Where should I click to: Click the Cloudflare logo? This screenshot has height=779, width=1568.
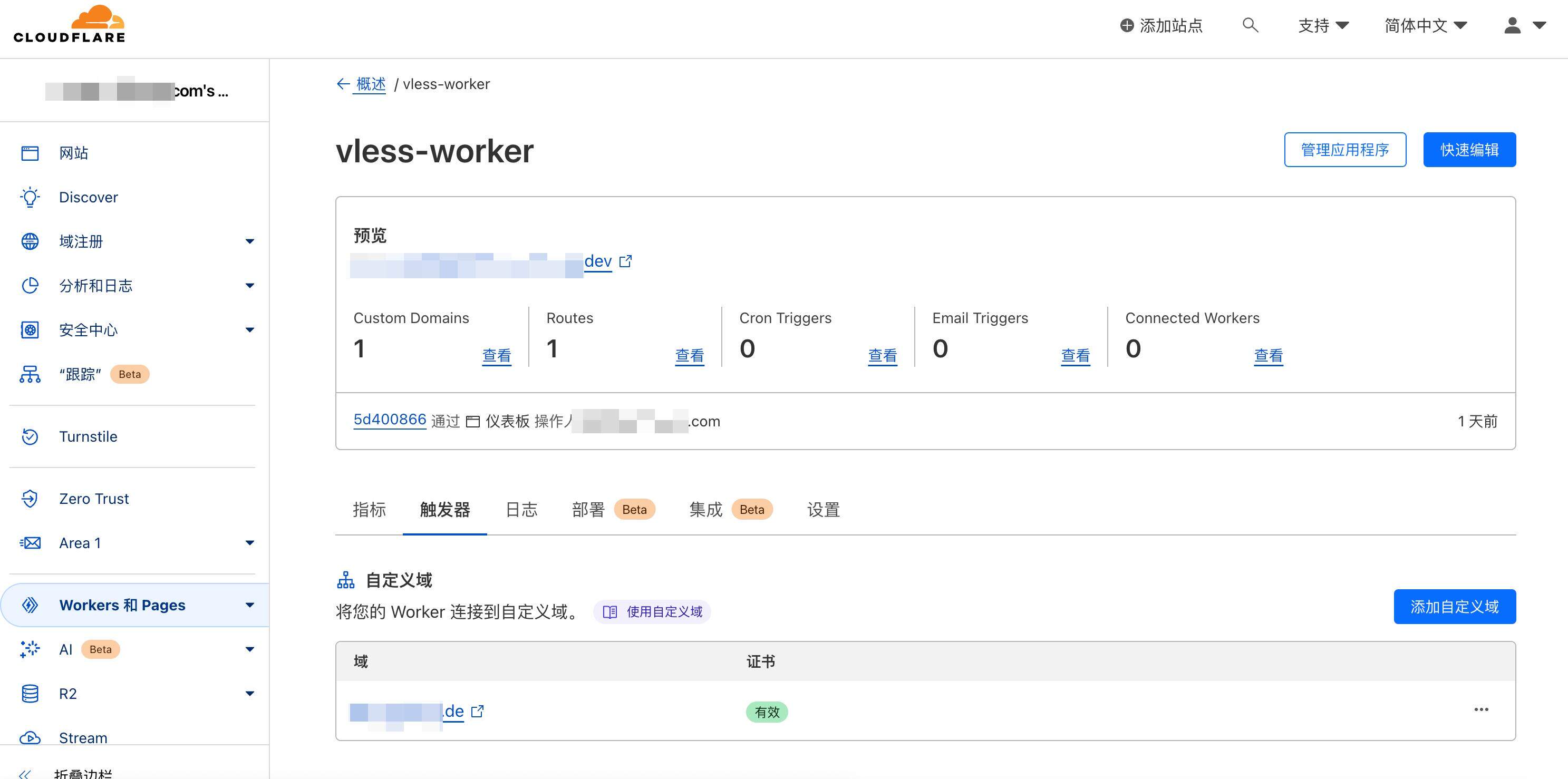coord(69,24)
